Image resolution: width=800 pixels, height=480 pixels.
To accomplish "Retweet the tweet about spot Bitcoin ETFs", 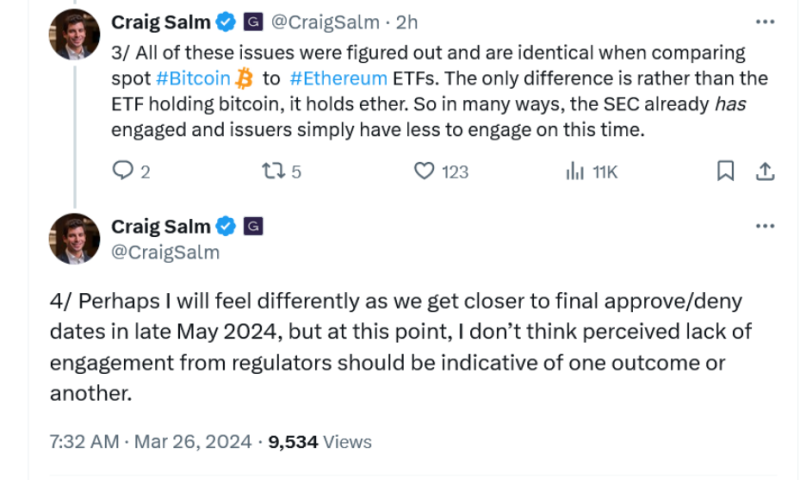I will pyautogui.click(x=270, y=171).
